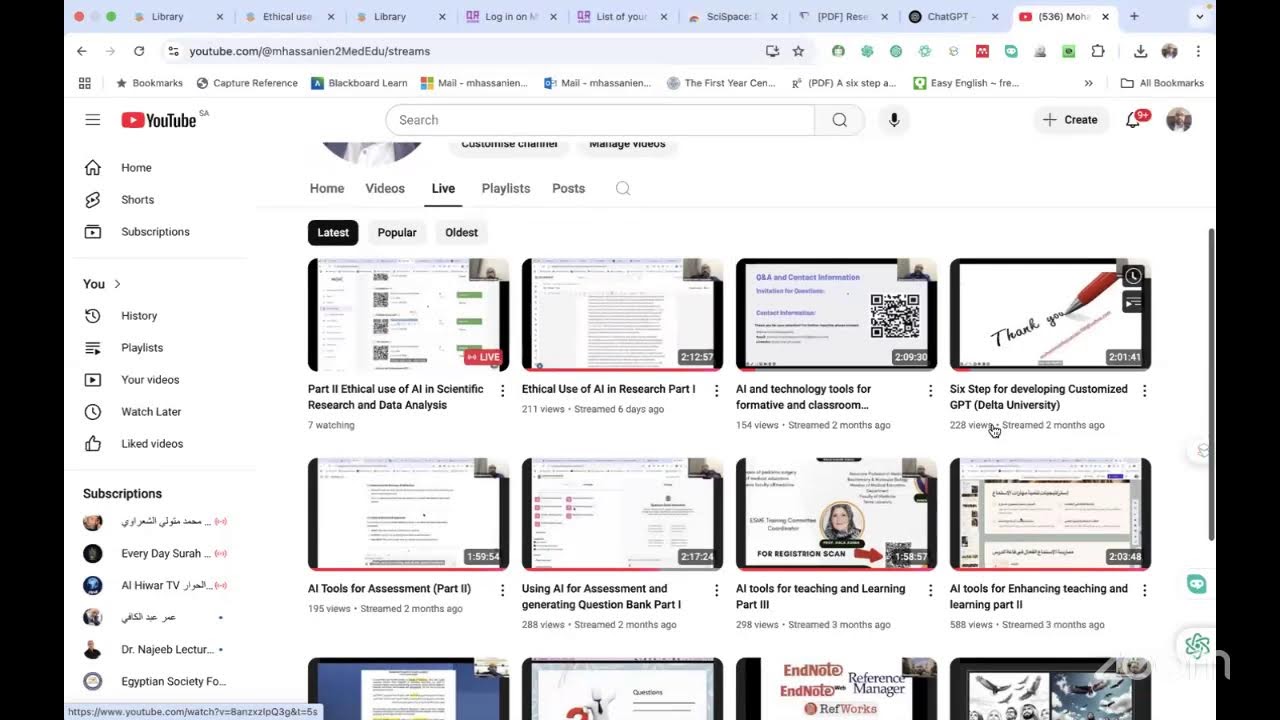Select the Popular filter chip
The width and height of the screenshot is (1280, 720).
(397, 232)
